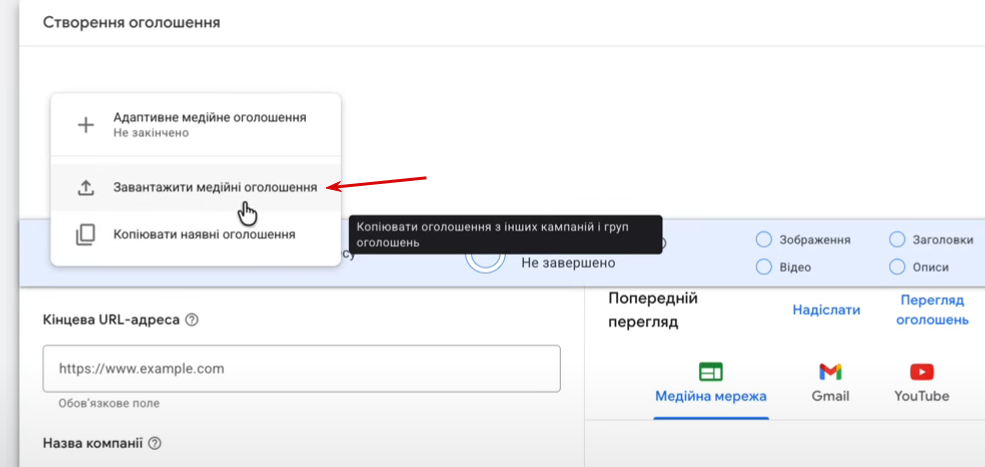Switch to the YouTube preview tab
This screenshot has height=467, width=985.
tap(922, 383)
